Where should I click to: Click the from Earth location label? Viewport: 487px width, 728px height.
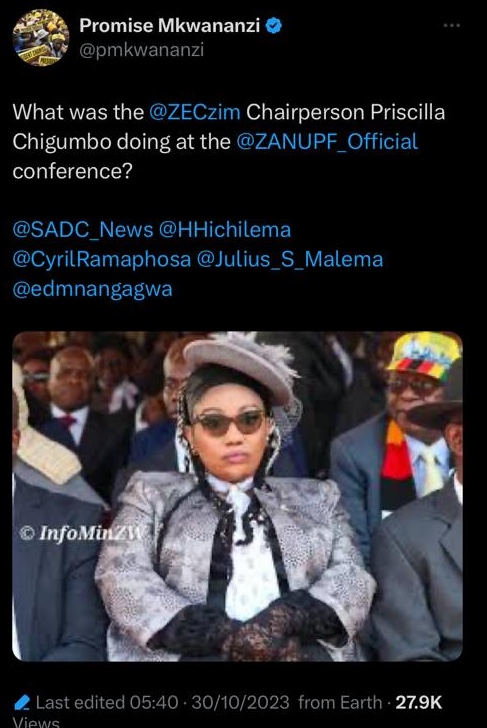[x=340, y=702]
